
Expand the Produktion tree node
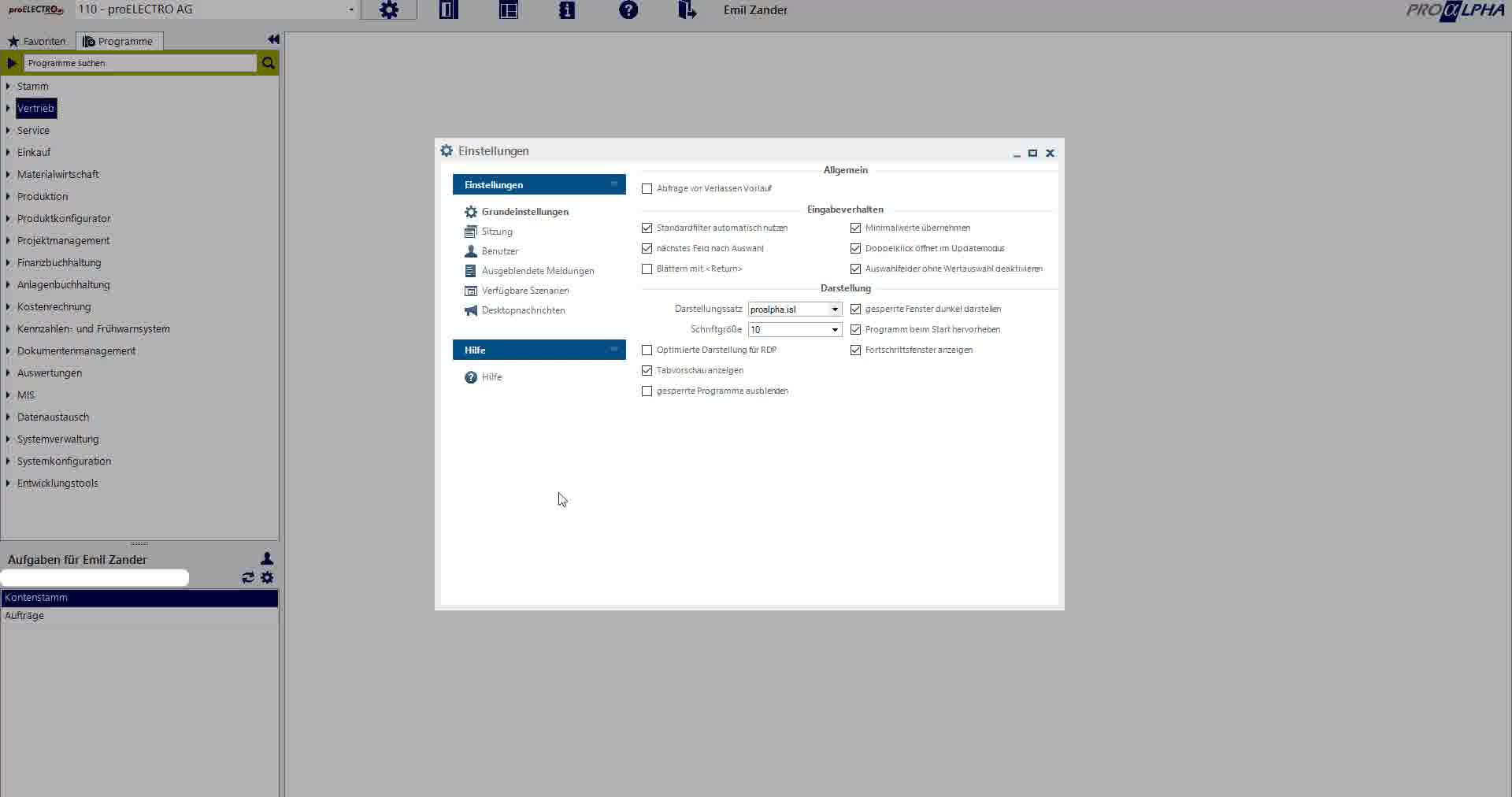[8, 197]
